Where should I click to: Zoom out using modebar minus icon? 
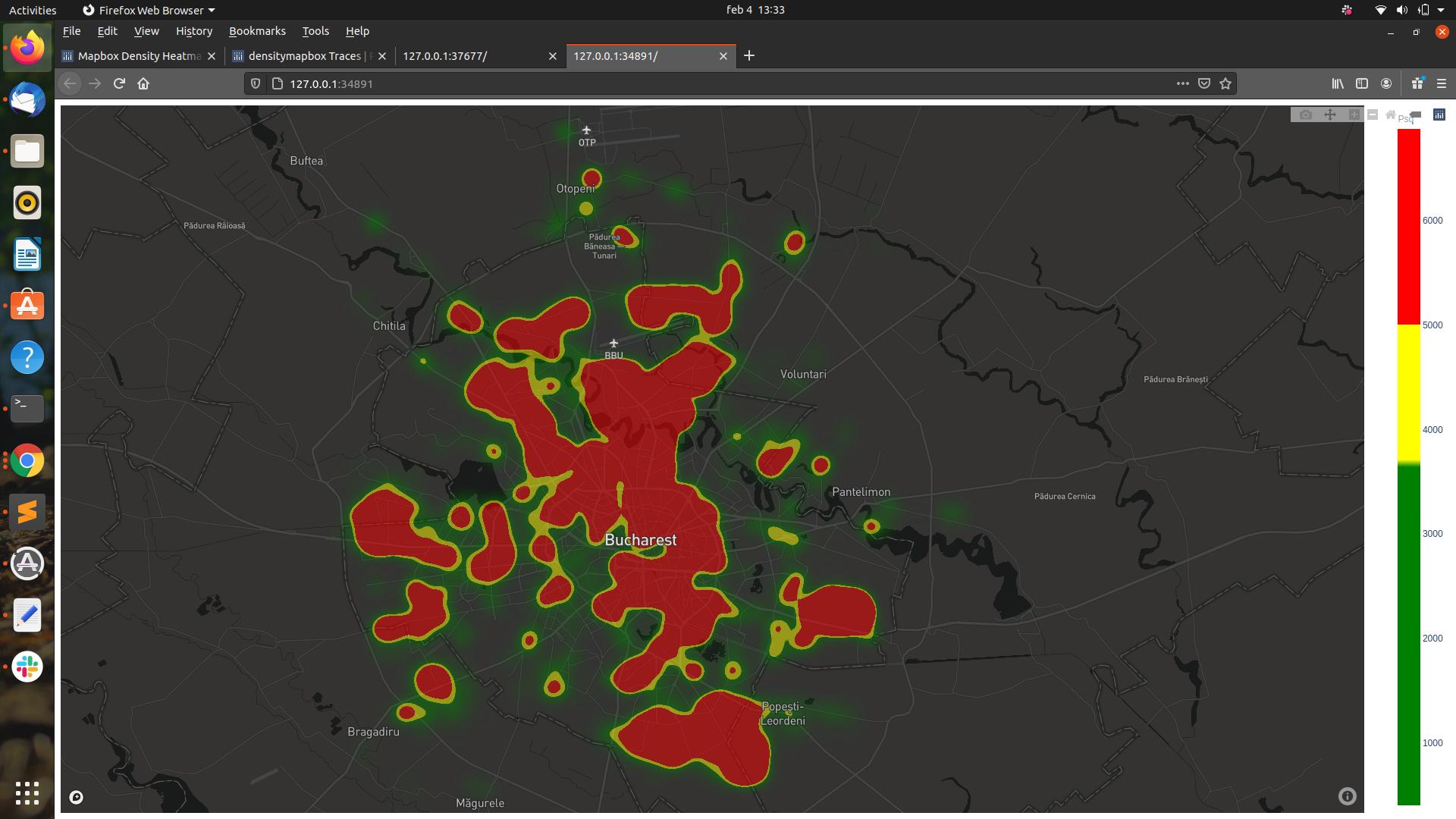[1373, 115]
